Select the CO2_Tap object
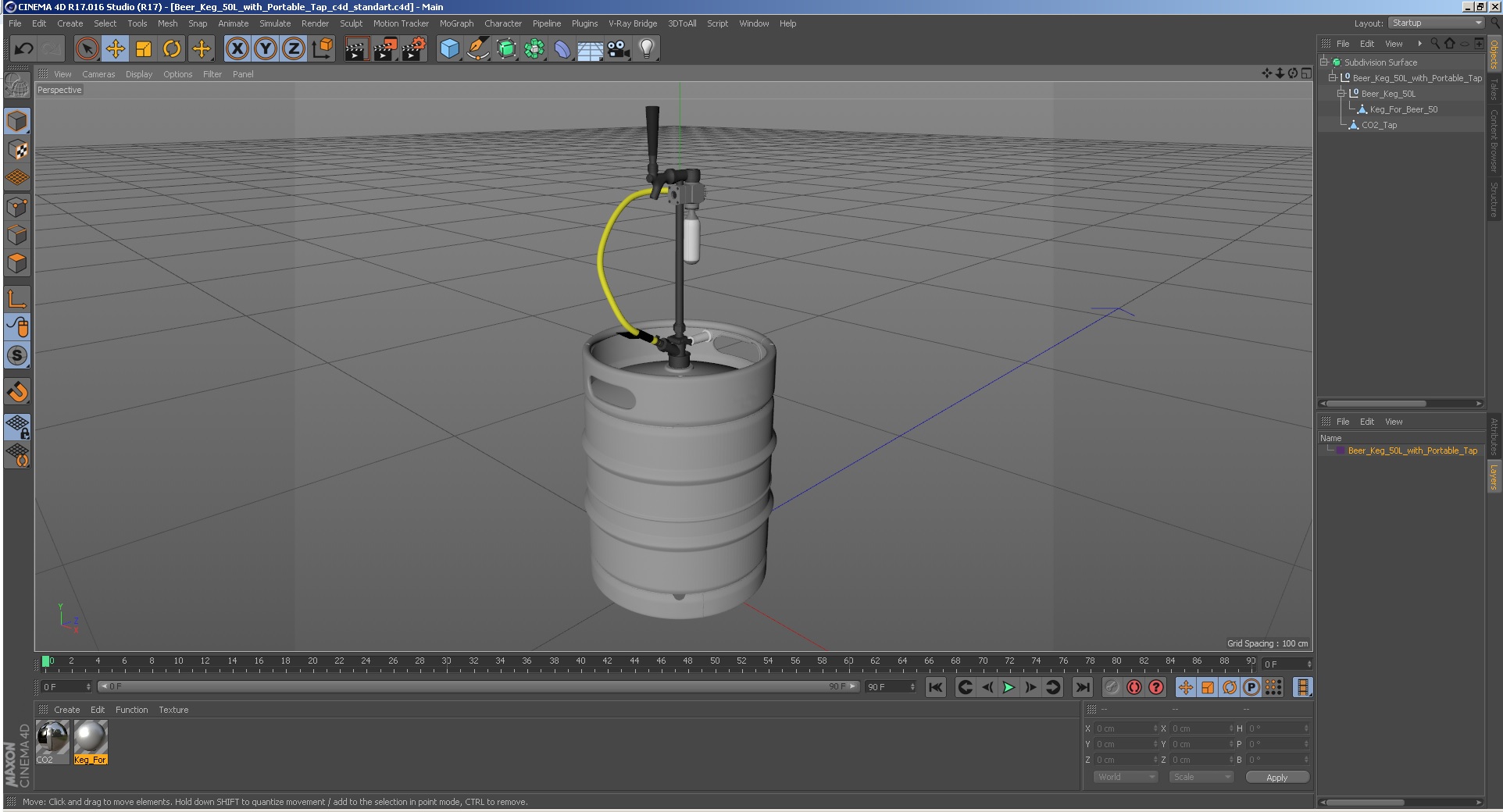 [1379, 125]
